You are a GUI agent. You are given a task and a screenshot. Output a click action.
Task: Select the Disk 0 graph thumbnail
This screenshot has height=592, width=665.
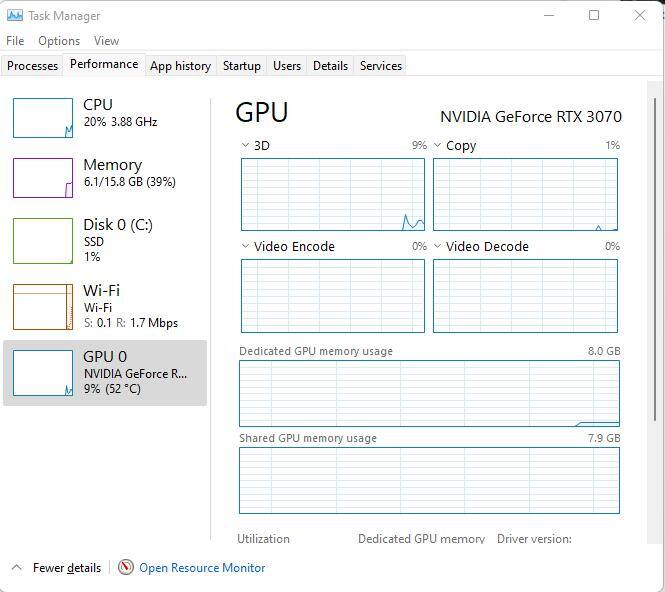pyautogui.click(x=42, y=240)
